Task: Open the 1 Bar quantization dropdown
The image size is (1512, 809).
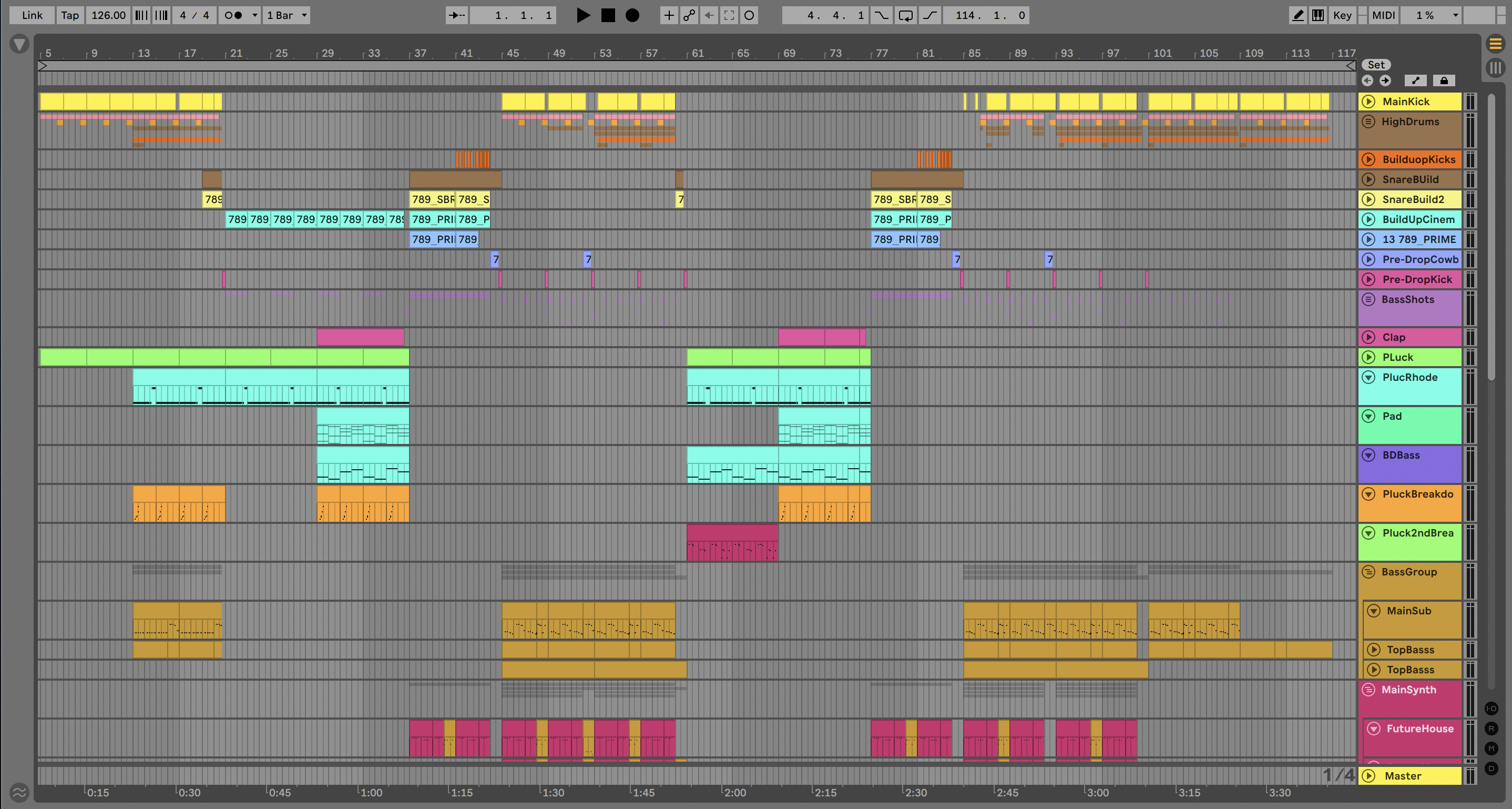Action: [x=287, y=15]
